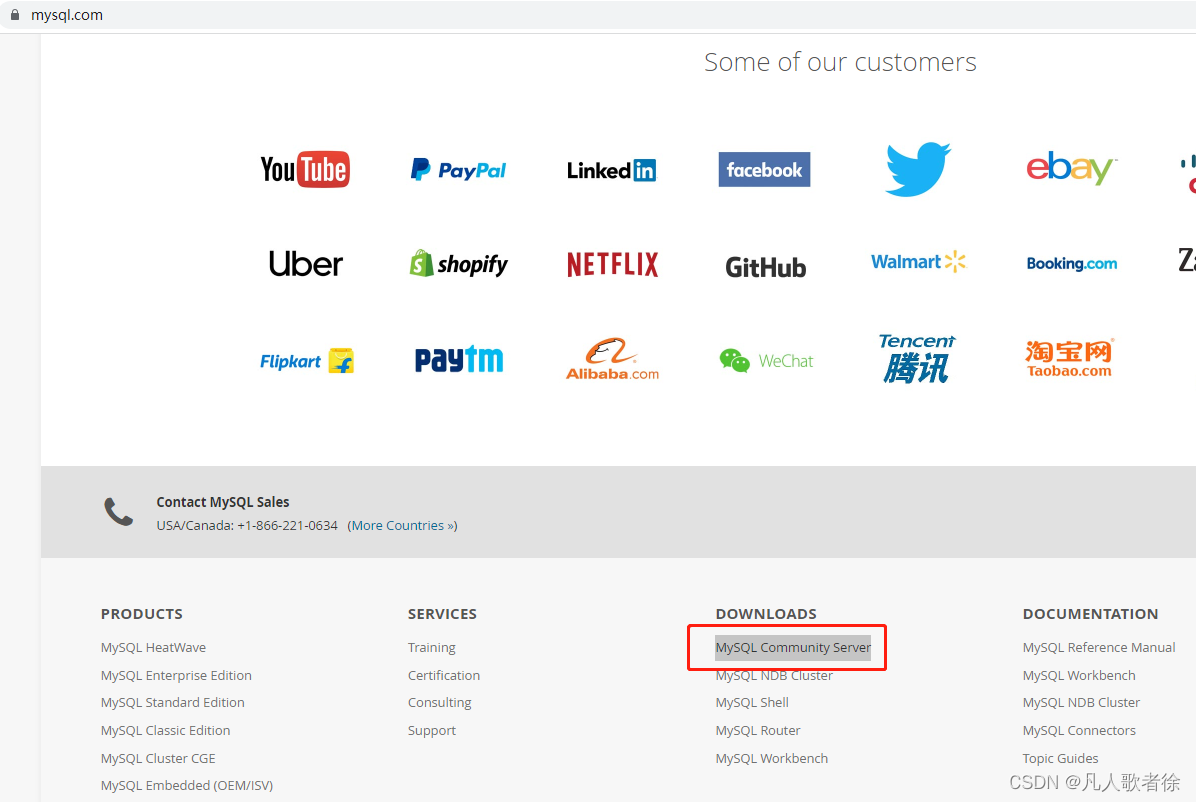Click the phone icon beside Contact MySQL Sales
This screenshot has height=802, width=1196.
[x=118, y=512]
